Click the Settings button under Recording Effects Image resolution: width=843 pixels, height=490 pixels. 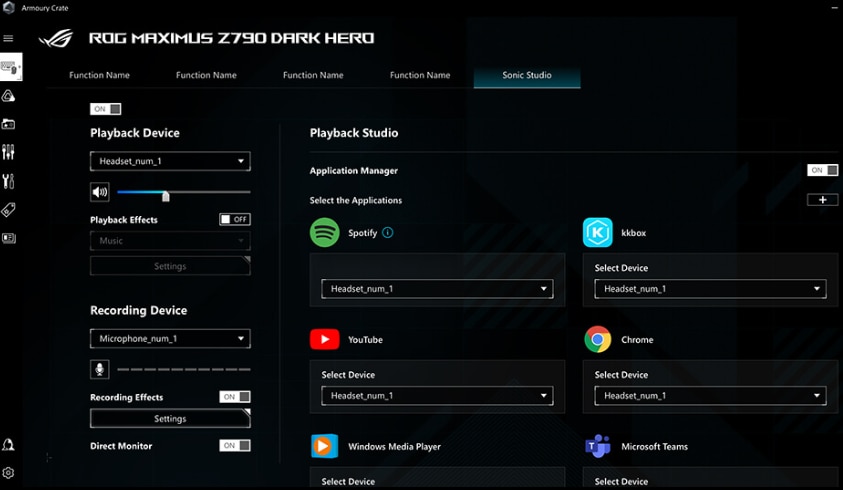point(170,419)
